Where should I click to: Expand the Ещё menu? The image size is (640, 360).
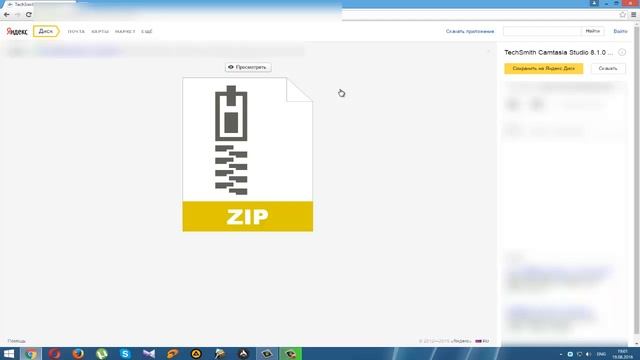(147, 31)
